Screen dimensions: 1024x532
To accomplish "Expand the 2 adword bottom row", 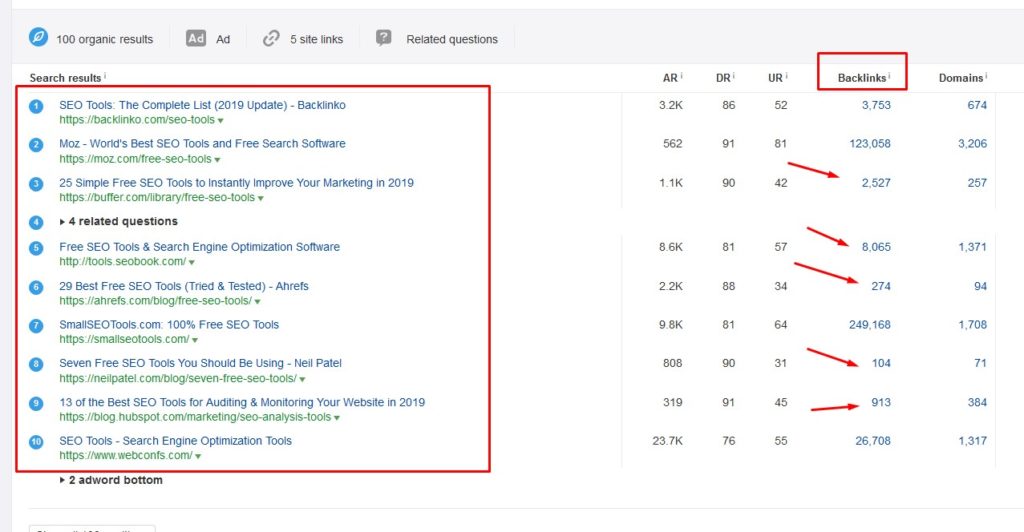I will pyautogui.click(x=111, y=480).
